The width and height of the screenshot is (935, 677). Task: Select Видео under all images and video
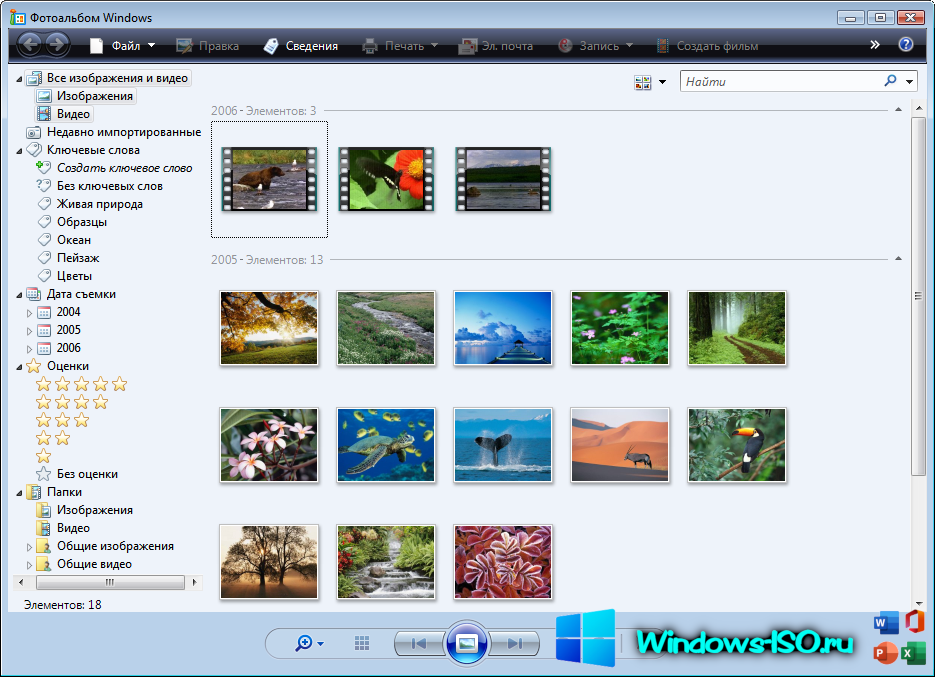[x=64, y=114]
